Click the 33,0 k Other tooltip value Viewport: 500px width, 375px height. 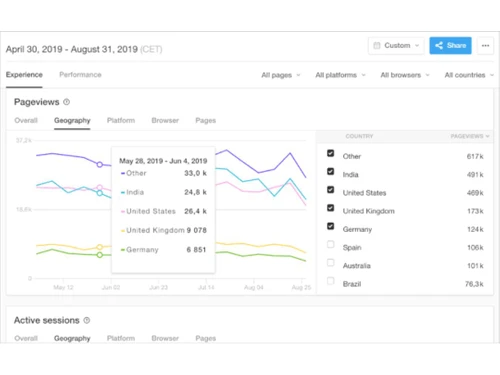pyautogui.click(x=195, y=173)
